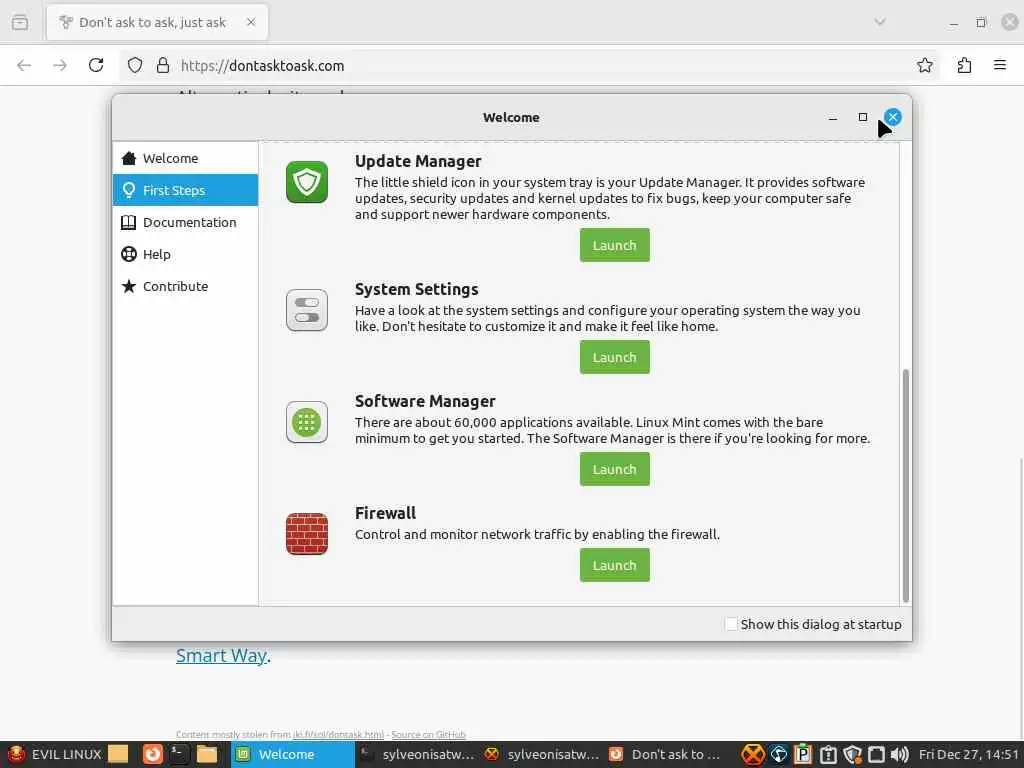
Task: Go forward in Firefox
Action: [59, 65]
